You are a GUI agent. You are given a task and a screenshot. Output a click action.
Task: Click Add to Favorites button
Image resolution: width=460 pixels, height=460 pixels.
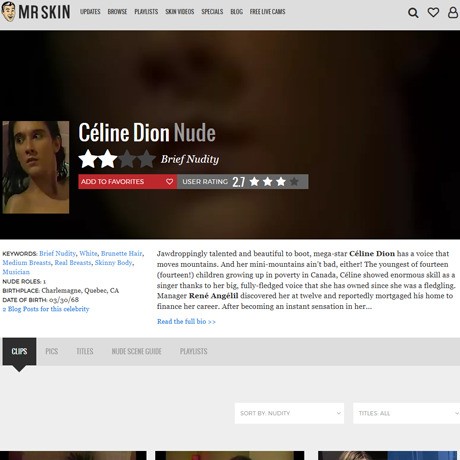(x=128, y=182)
